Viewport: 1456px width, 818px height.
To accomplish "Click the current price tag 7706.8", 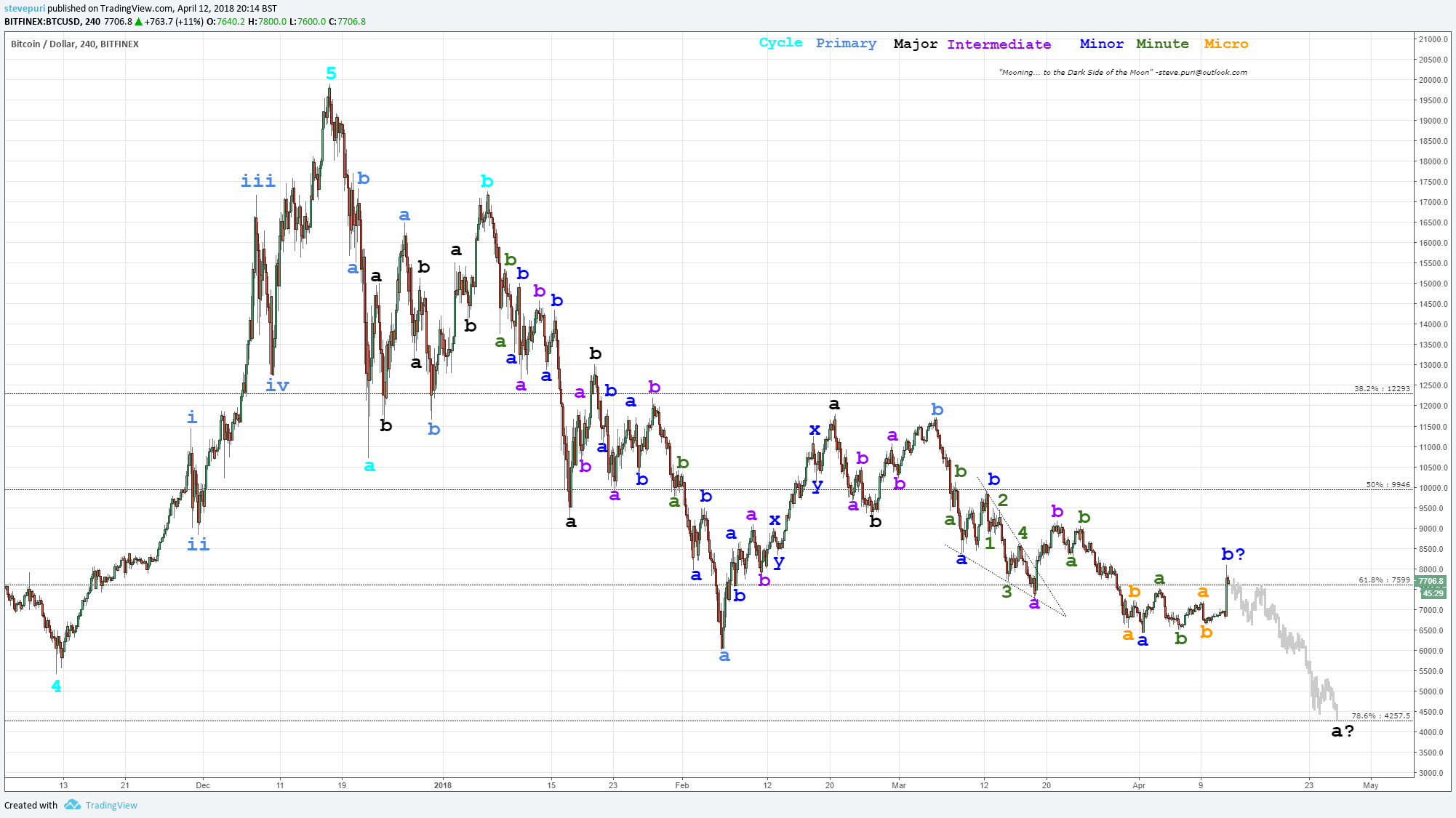I will pyautogui.click(x=1431, y=582).
